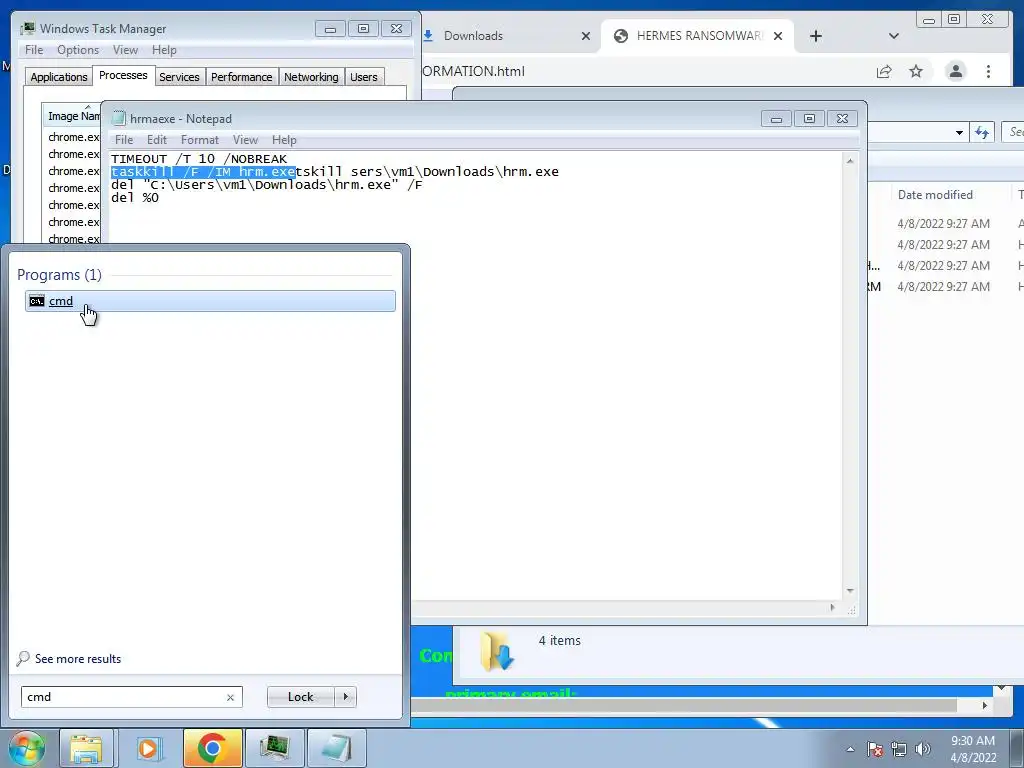Open Task Manager File menu
The width and height of the screenshot is (1024, 768).
click(34, 50)
